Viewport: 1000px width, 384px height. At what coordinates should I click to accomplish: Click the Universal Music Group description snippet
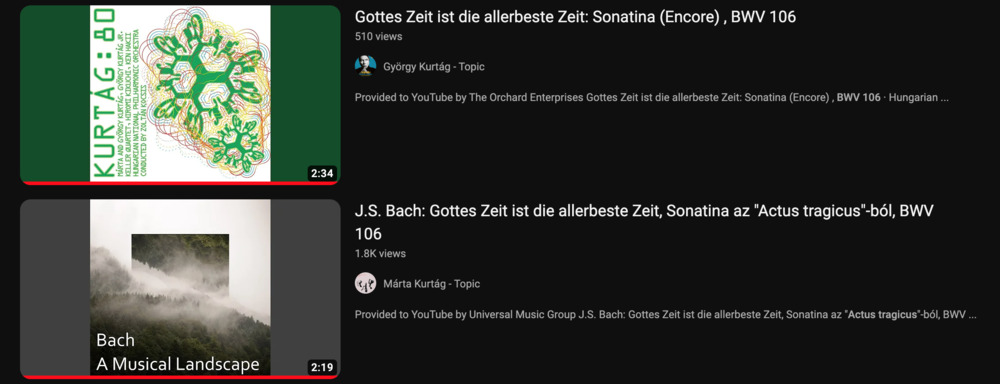pyautogui.click(x=665, y=314)
